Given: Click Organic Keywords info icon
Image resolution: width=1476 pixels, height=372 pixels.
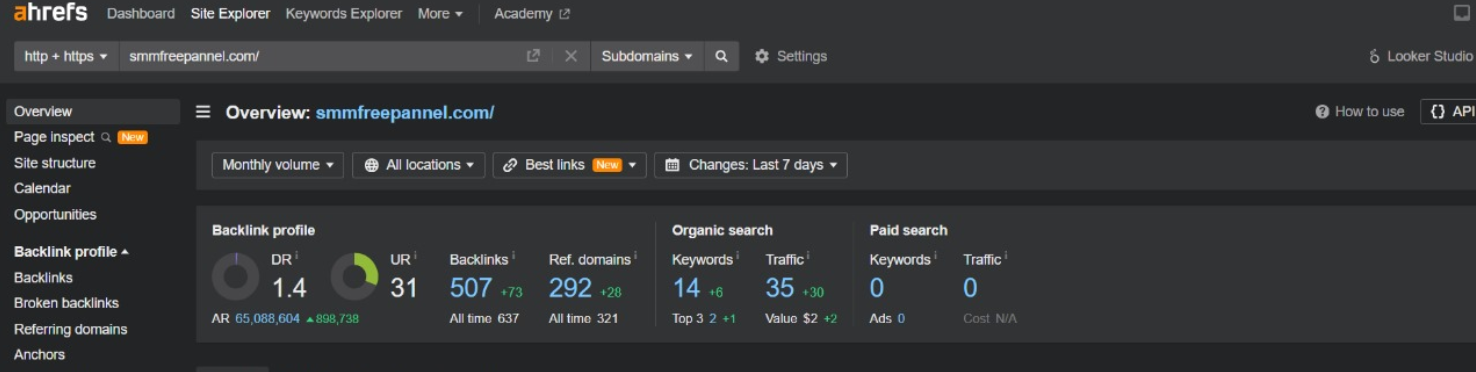Looking at the screenshot, I should 737,257.
